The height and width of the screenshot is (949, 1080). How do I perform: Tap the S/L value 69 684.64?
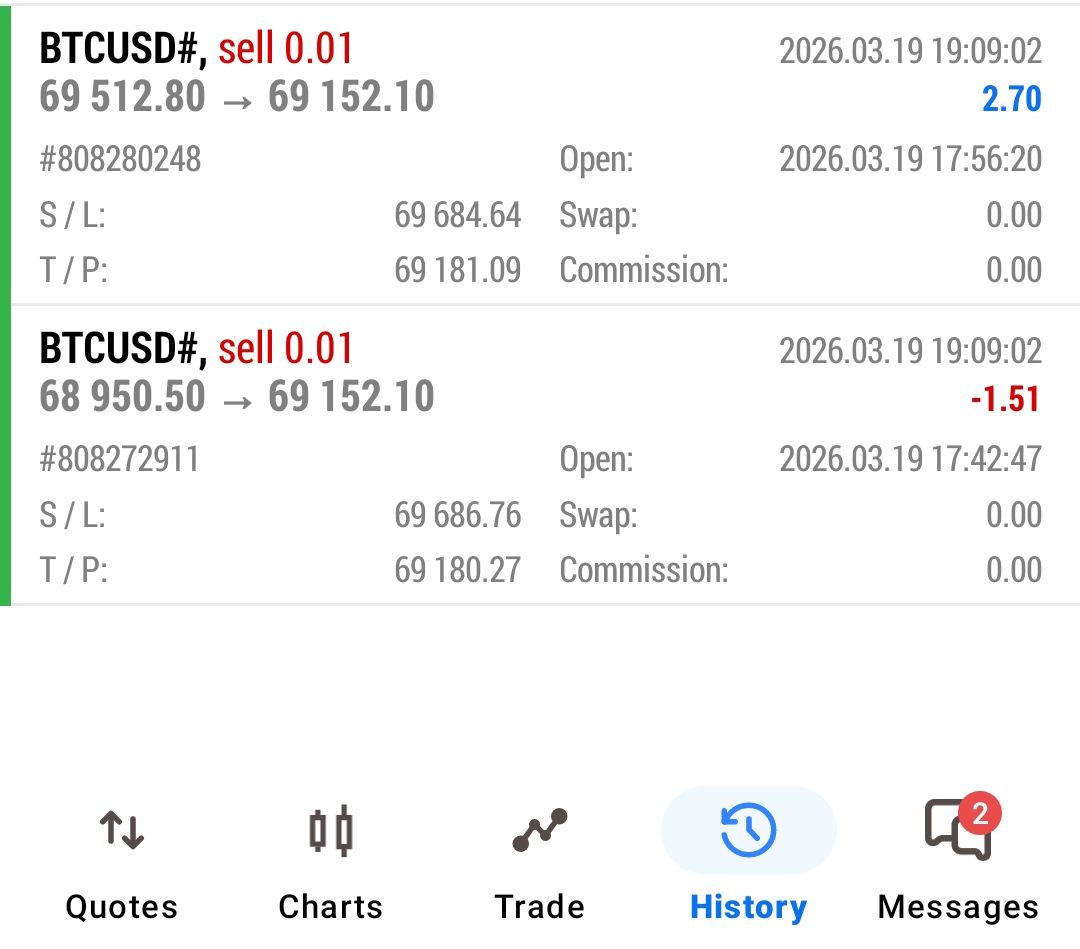pos(457,215)
